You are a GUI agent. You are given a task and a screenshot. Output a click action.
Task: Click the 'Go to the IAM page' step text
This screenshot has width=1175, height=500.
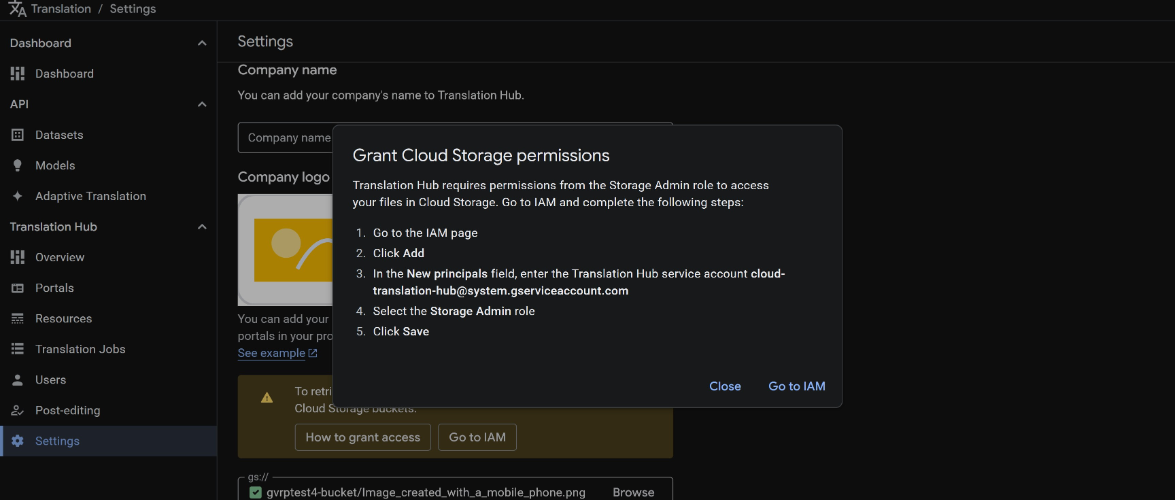(x=425, y=233)
